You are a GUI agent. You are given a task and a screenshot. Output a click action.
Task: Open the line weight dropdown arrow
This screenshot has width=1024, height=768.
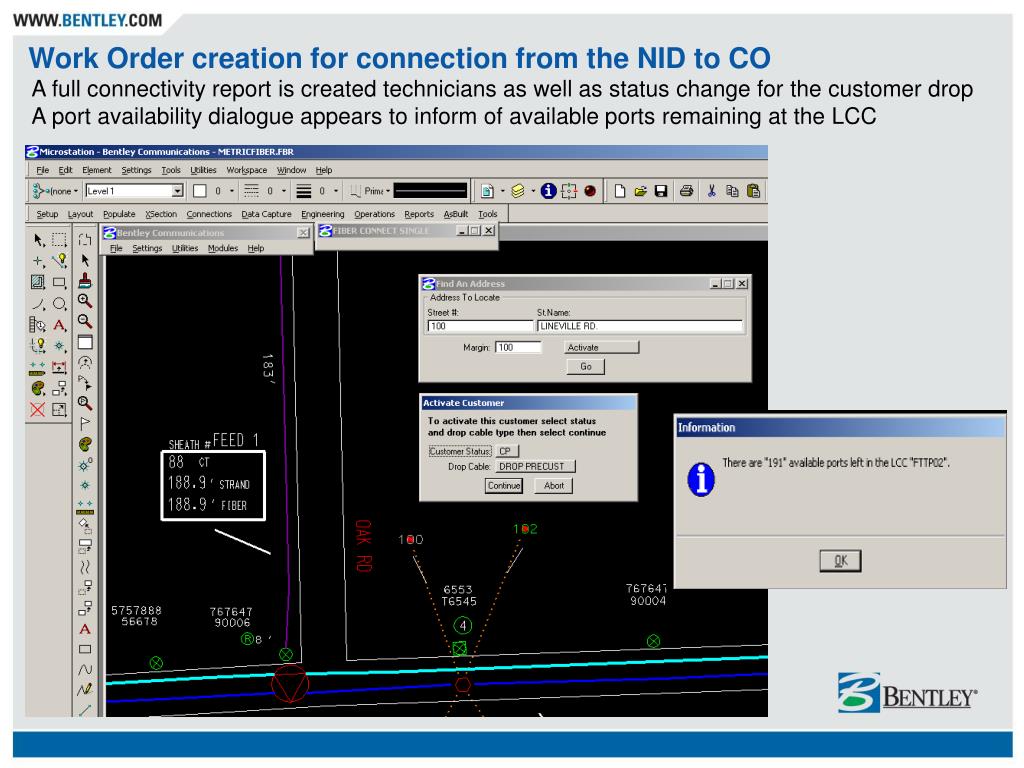tap(336, 191)
